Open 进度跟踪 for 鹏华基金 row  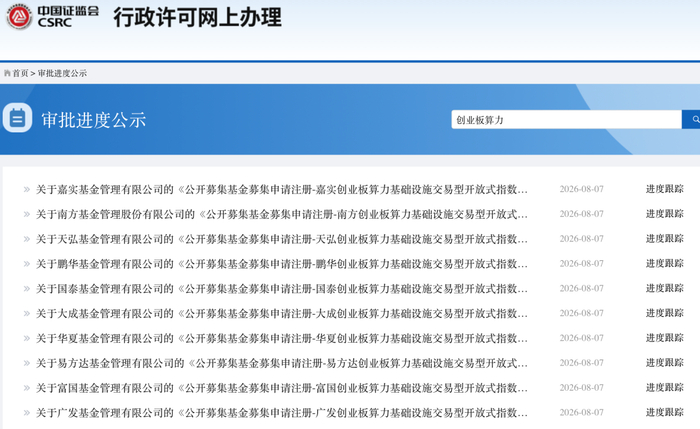tap(664, 264)
